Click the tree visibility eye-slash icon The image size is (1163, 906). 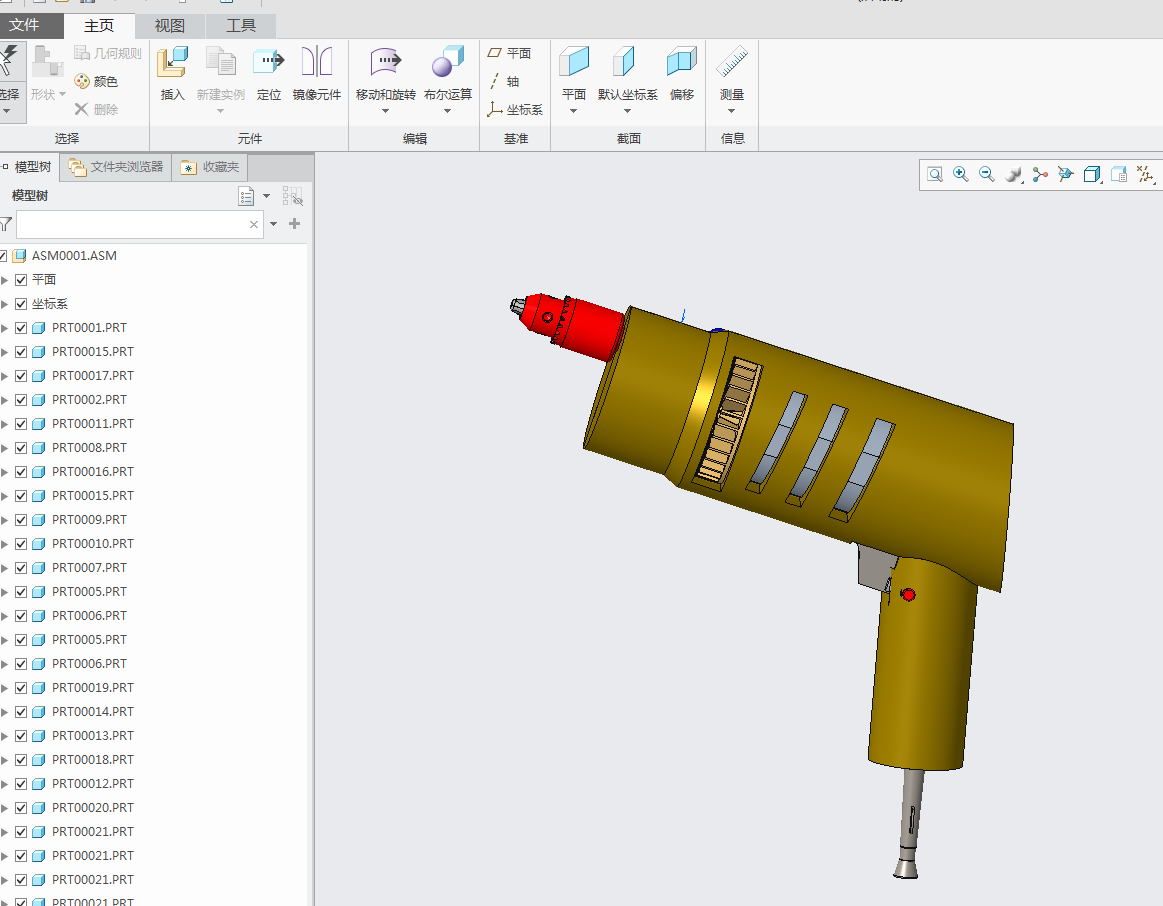(293, 196)
